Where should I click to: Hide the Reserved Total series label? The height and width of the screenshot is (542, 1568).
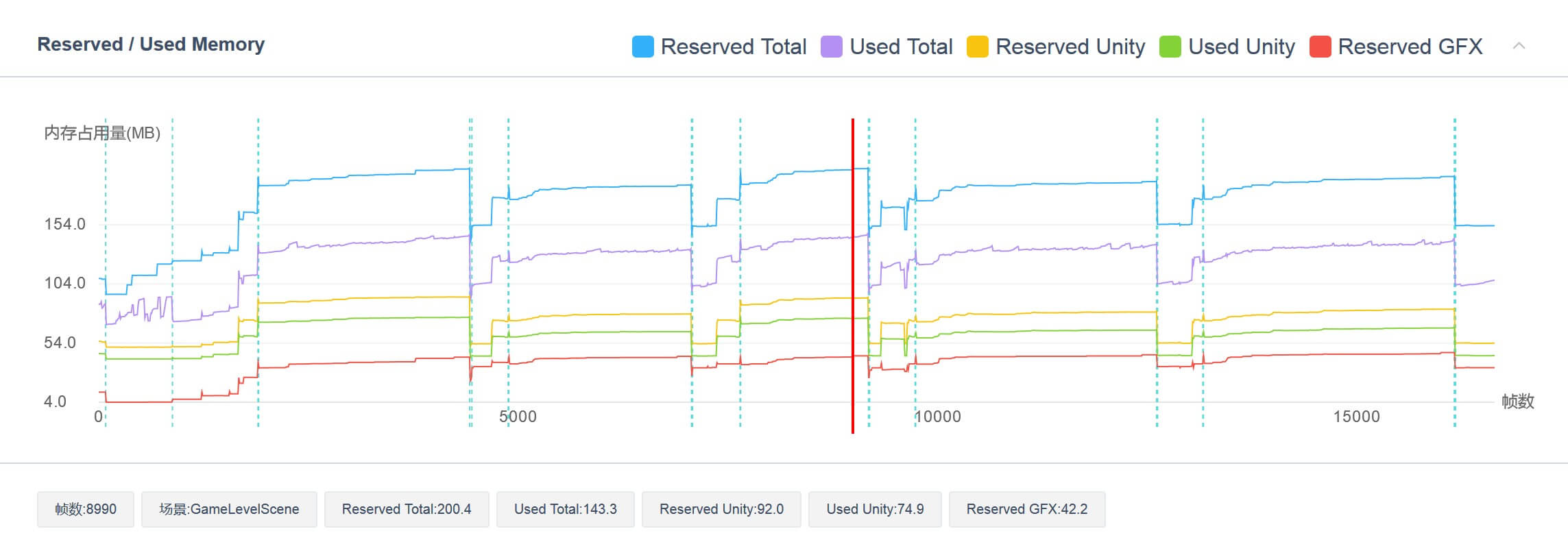pyautogui.click(x=733, y=47)
